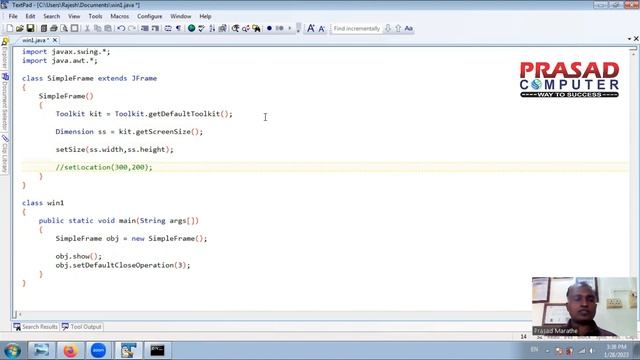Click the Sort toolbar icon
The height and width of the screenshot is (360, 640).
pyautogui.click(x=212, y=29)
